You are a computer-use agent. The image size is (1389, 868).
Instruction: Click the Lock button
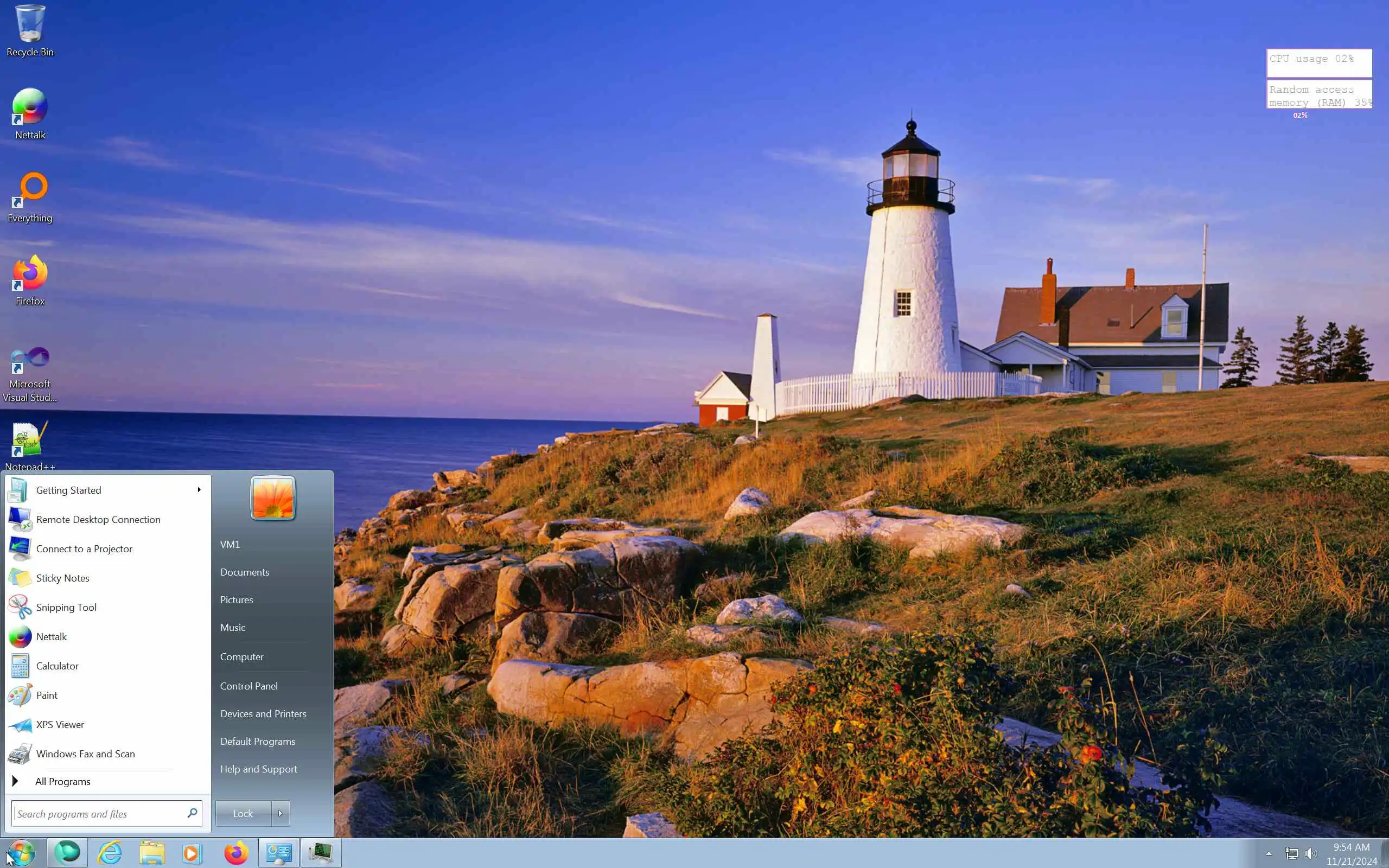[243, 813]
